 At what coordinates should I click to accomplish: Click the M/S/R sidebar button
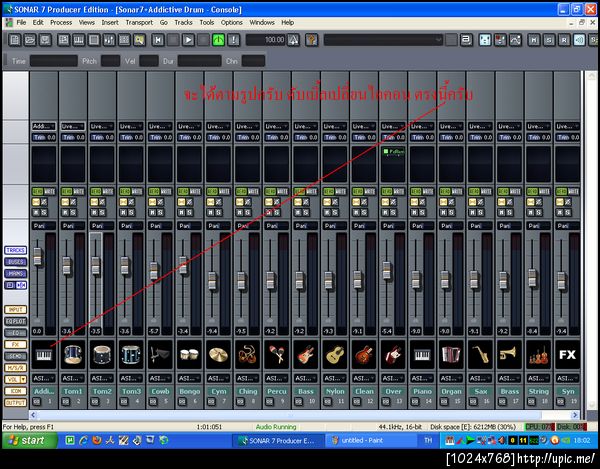point(15,368)
